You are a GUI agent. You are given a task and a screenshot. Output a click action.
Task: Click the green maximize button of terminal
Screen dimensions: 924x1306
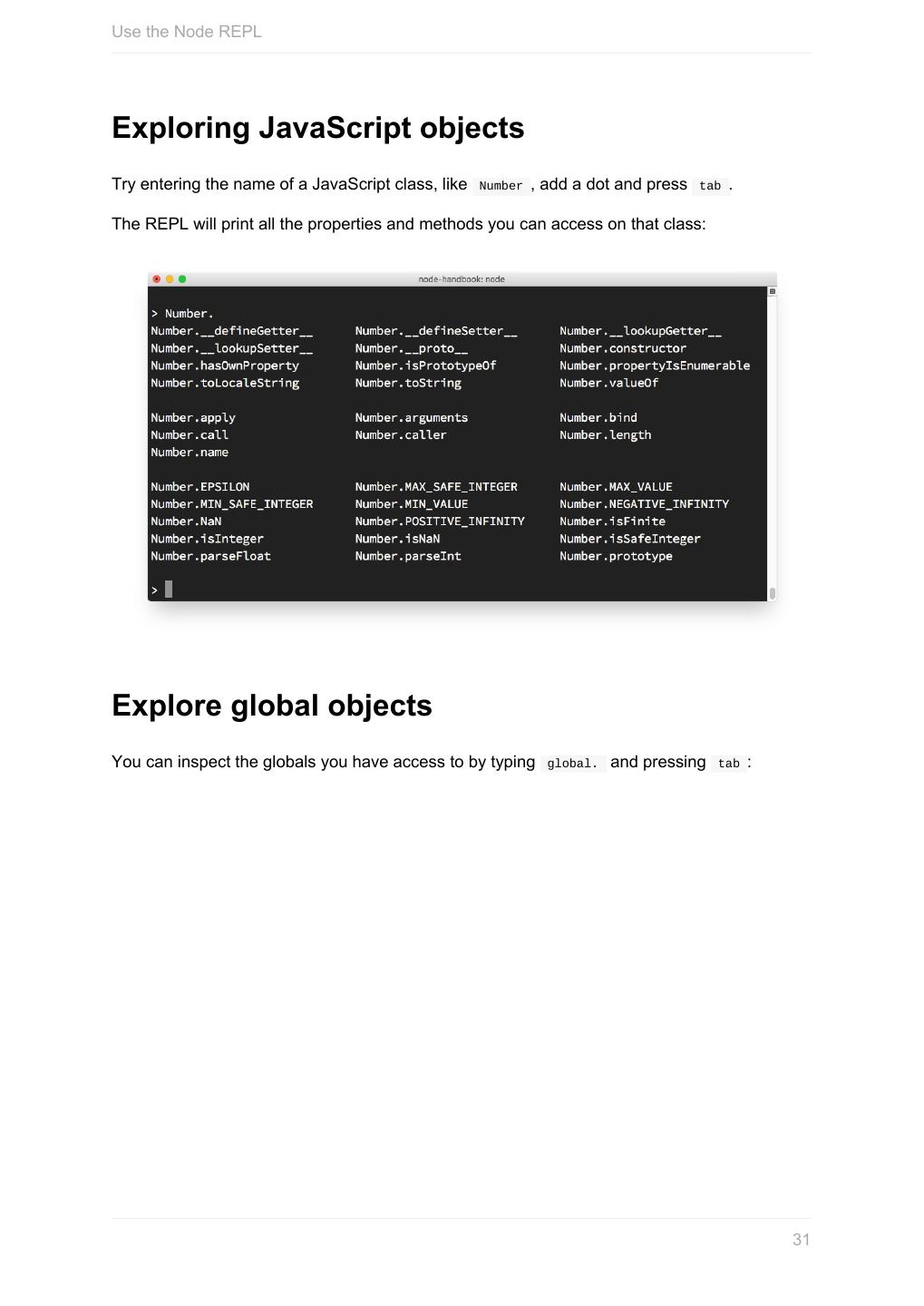[182, 279]
